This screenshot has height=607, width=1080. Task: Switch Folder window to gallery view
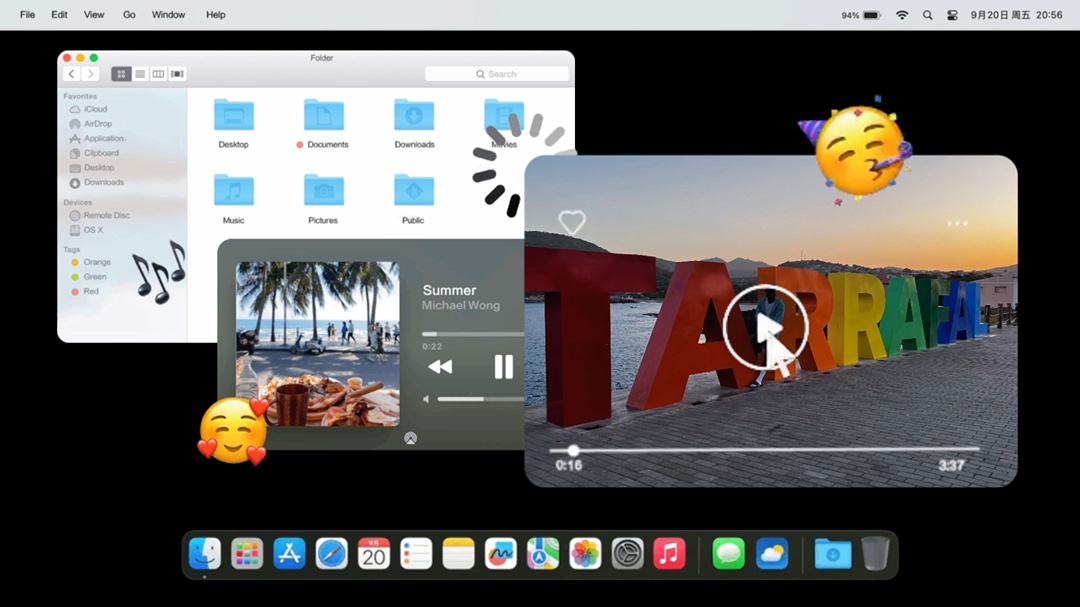[177, 74]
